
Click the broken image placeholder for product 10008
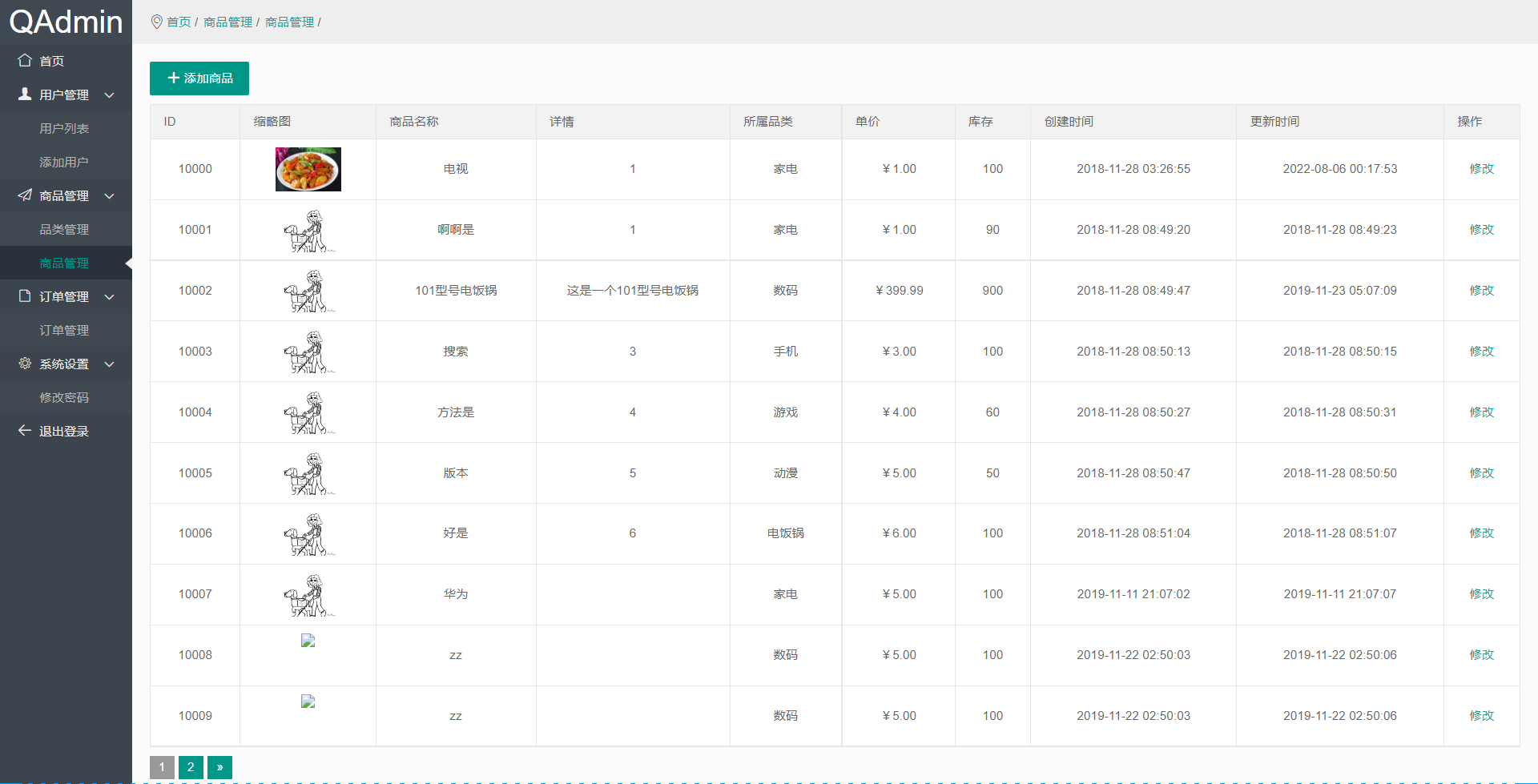308,640
